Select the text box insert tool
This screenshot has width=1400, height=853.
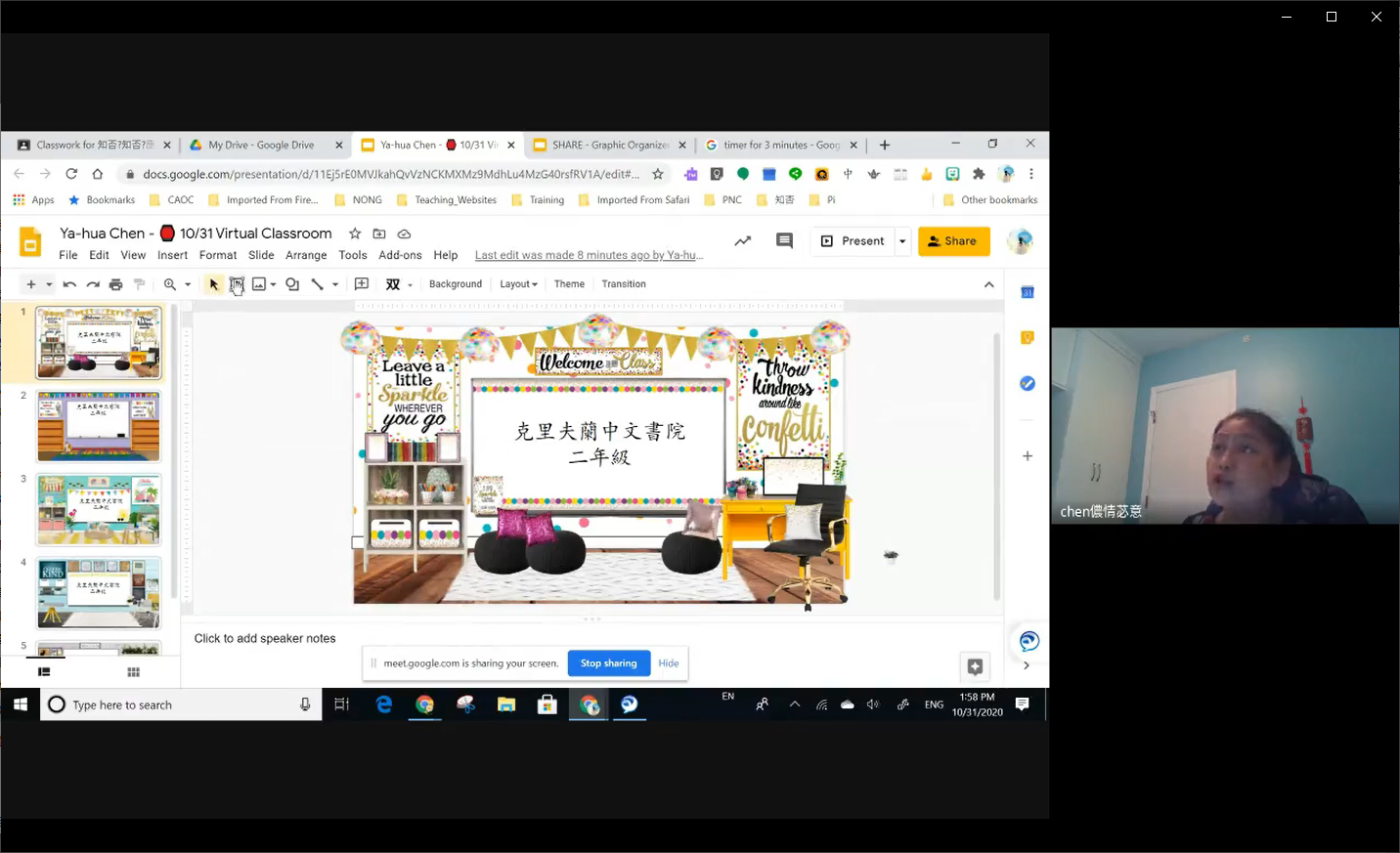click(236, 284)
